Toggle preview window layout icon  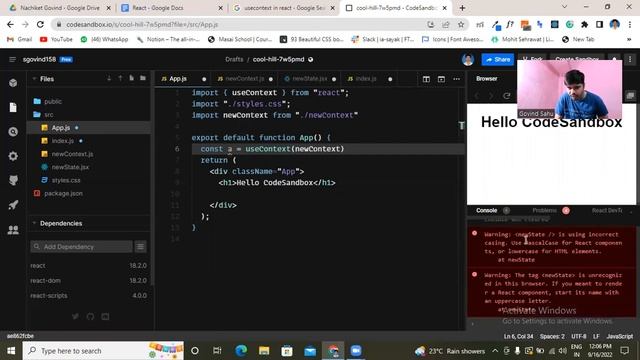pos(441,79)
